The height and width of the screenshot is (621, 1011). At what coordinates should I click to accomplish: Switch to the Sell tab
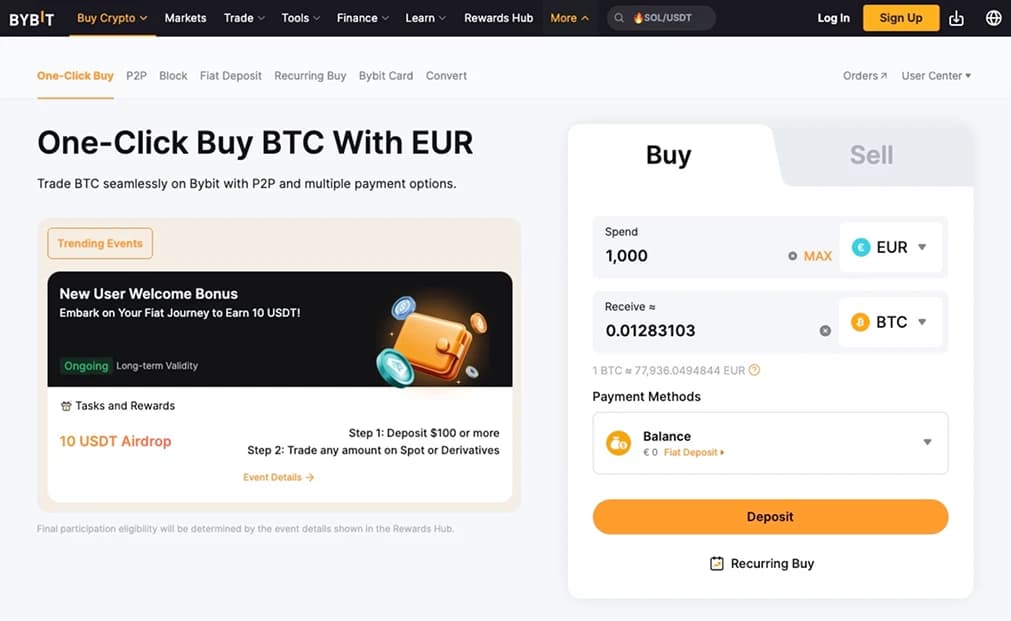point(869,154)
